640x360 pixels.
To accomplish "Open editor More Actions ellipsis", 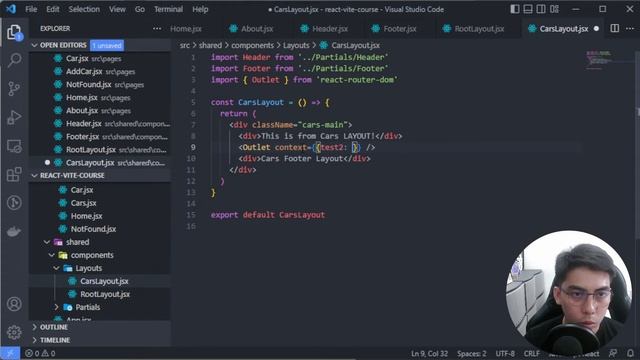I will pyautogui.click(x=630, y=28).
